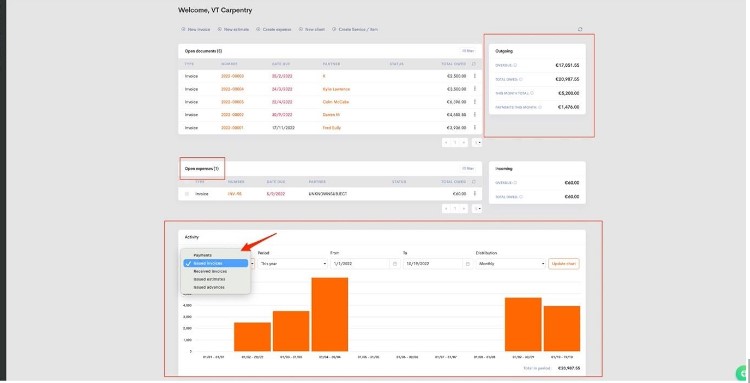Viewport: 750px width, 383px height.
Task: Click the €20,987.55 total owed in Outgoing
Action: [x=568, y=79]
